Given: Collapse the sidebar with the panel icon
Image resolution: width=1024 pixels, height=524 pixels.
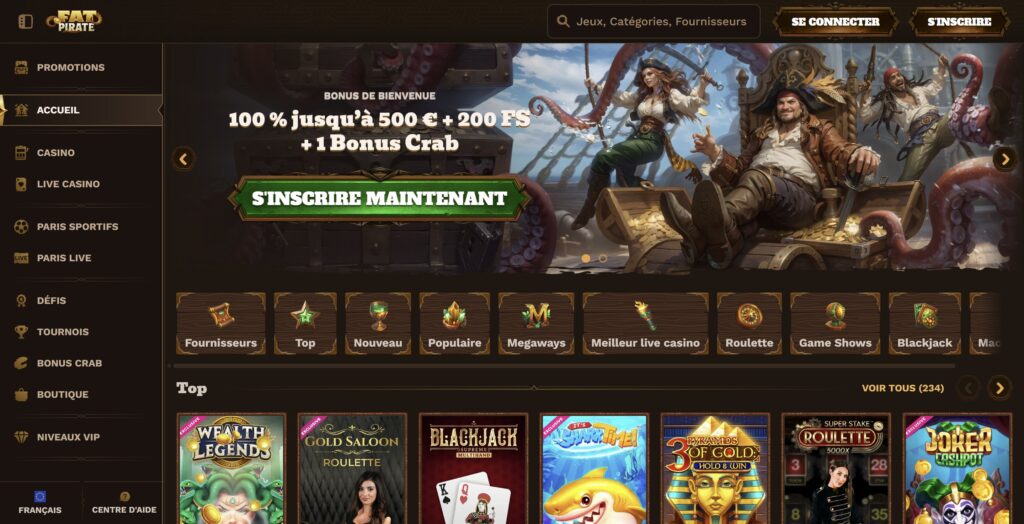Looking at the screenshot, I should pos(25,22).
